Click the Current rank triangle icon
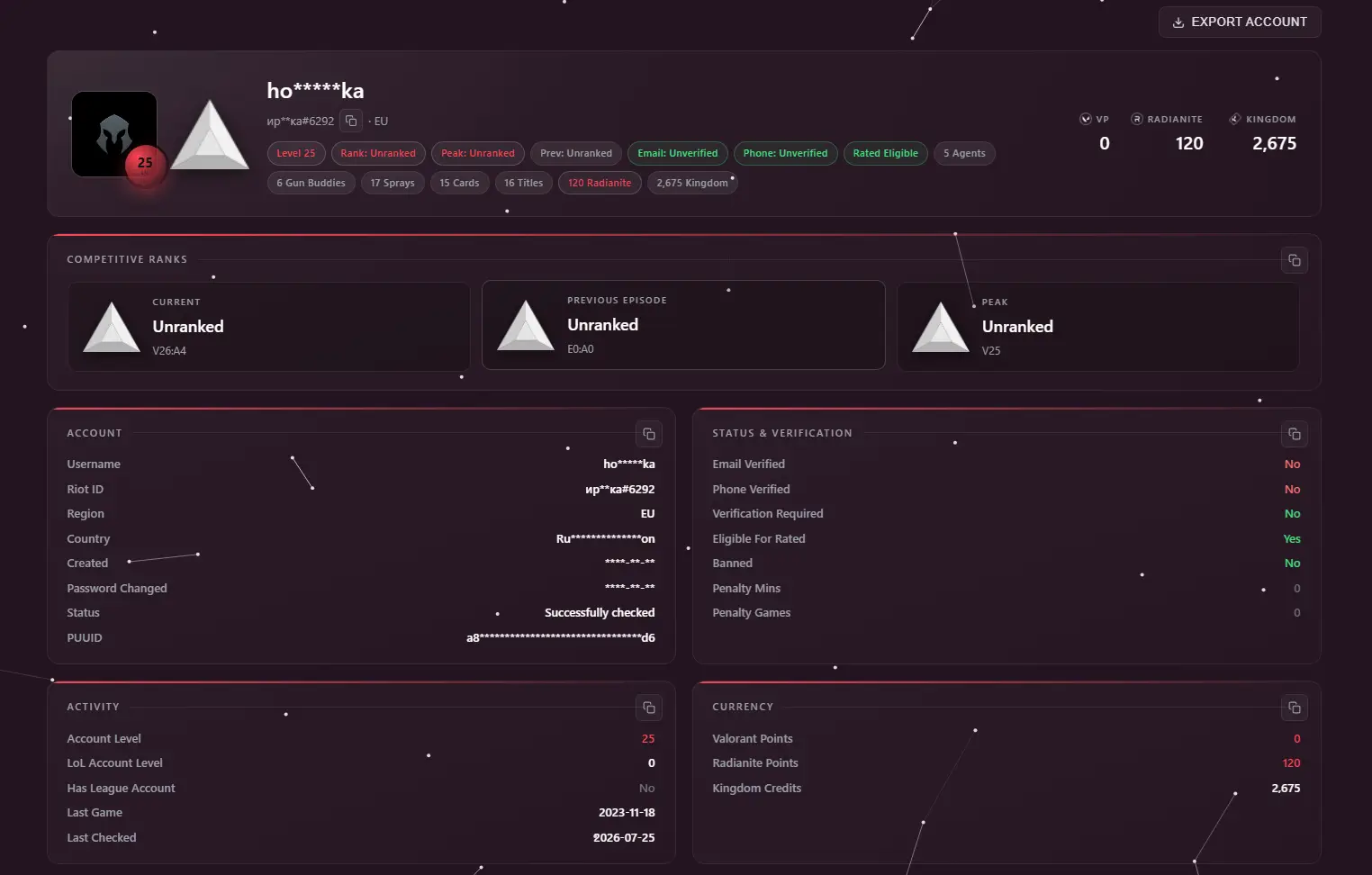 click(x=112, y=327)
